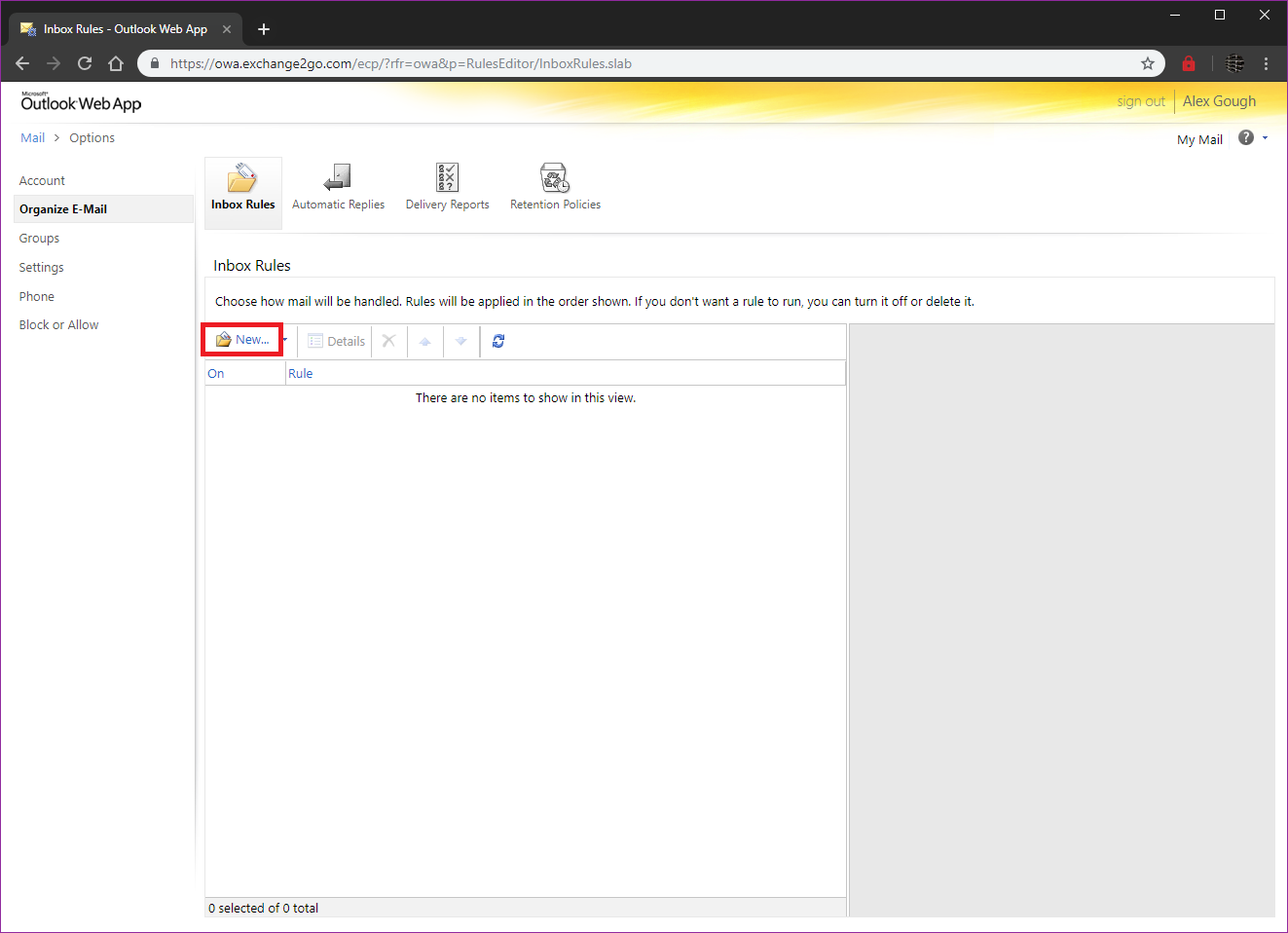
Task: Bookmark this page with the star icon
Action: pyautogui.click(x=1148, y=63)
